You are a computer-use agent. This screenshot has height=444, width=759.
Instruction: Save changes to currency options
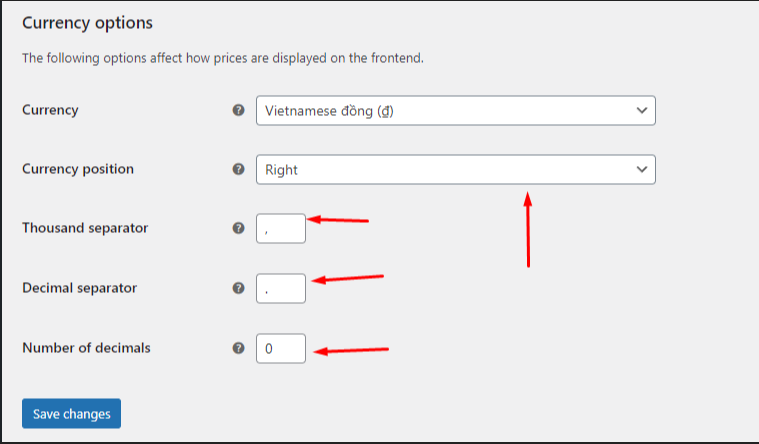71,413
